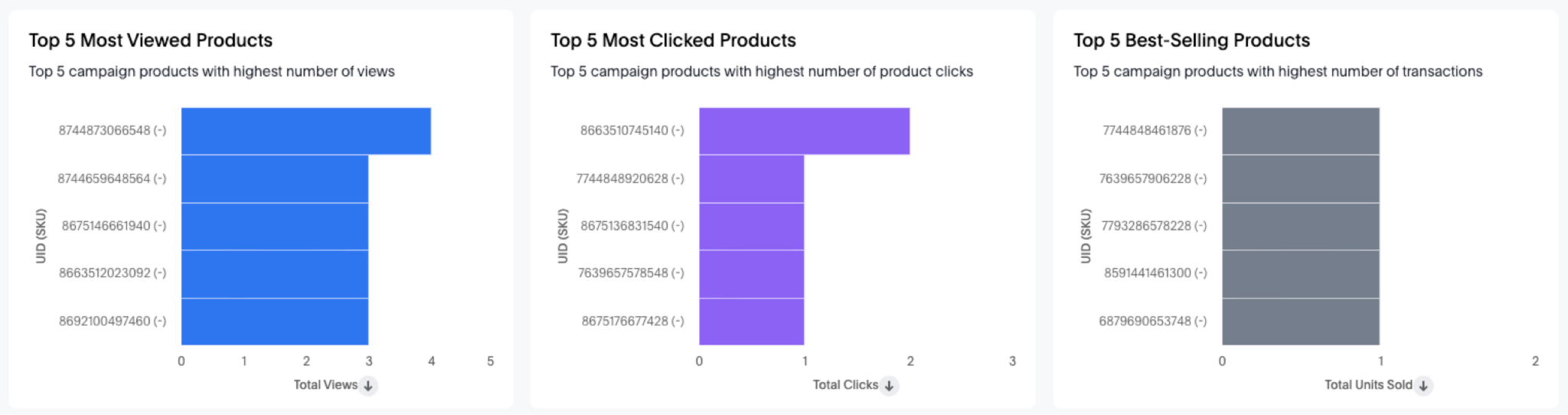This screenshot has width=1568, height=415.
Task: Click sort arrow icon beside Total Clicks
Action: [889, 386]
